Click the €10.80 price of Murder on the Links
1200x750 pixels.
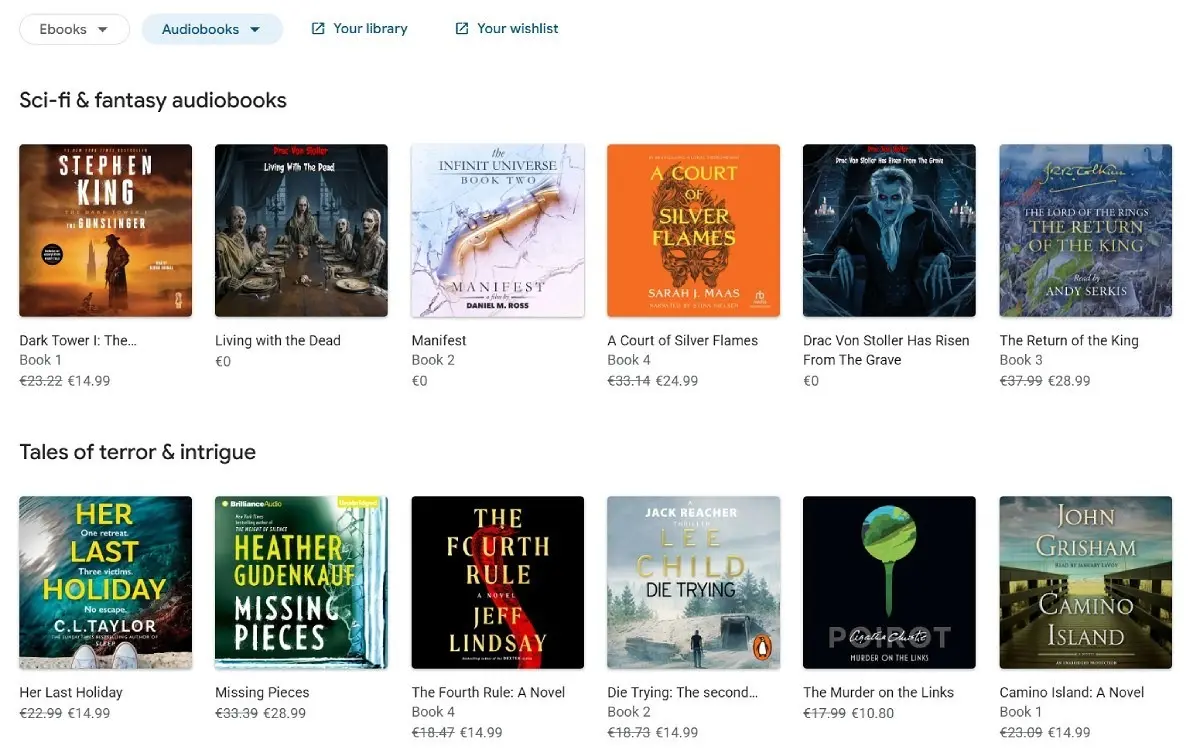(x=873, y=714)
